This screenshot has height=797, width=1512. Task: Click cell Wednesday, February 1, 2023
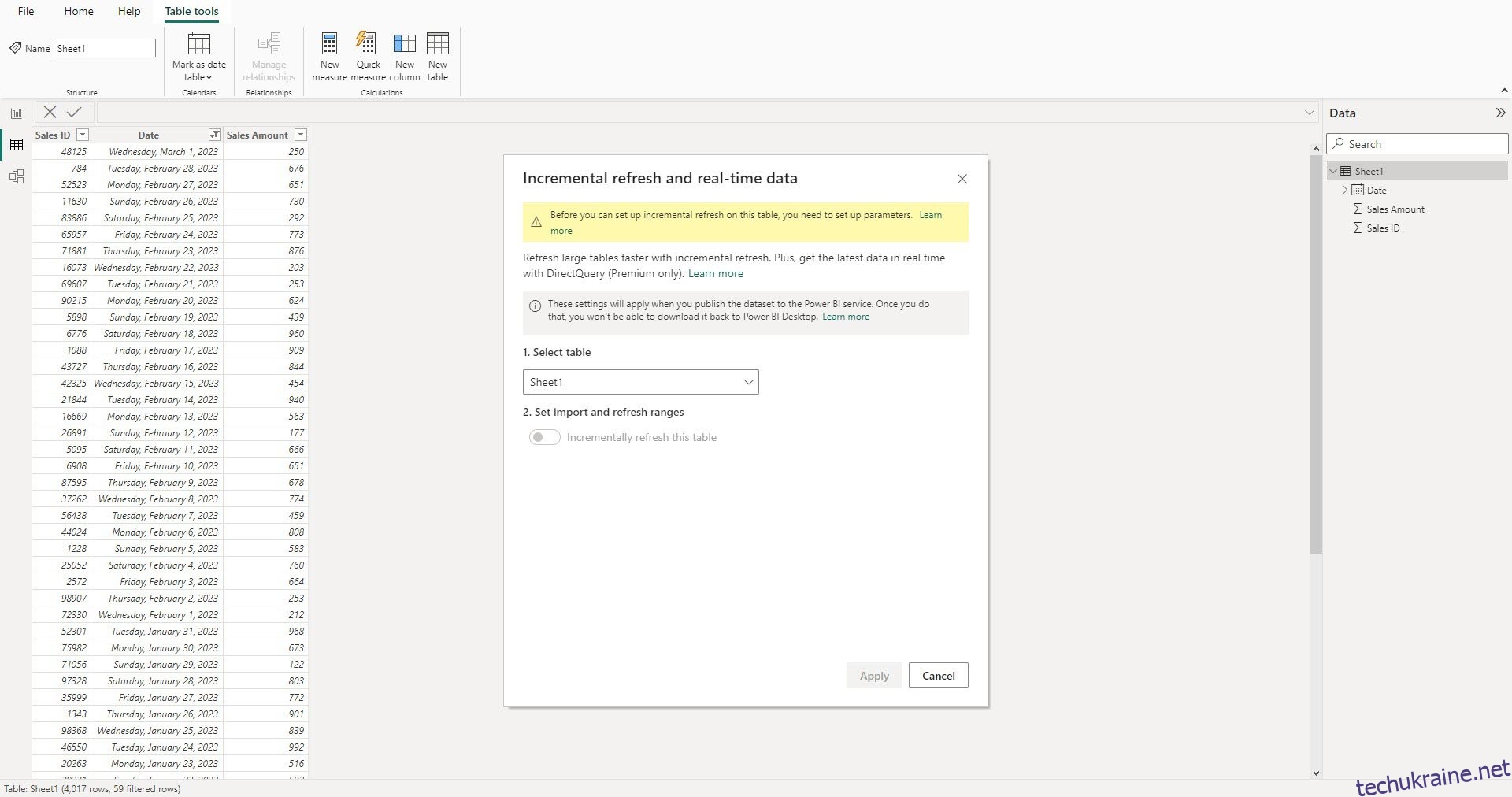(x=157, y=615)
